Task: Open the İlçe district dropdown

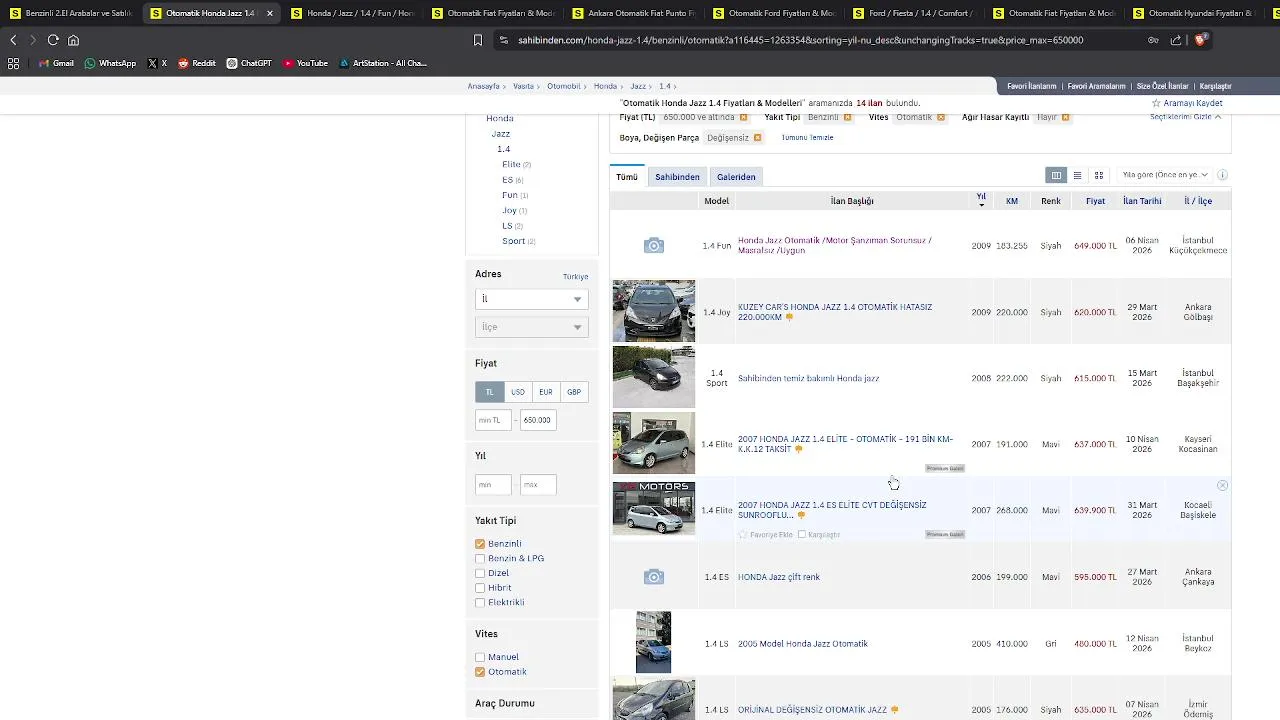Action: coord(531,327)
